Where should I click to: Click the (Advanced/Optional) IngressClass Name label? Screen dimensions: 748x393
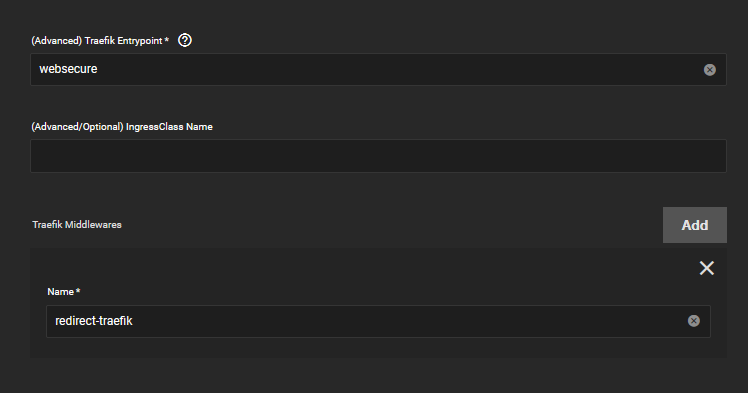[122, 127]
